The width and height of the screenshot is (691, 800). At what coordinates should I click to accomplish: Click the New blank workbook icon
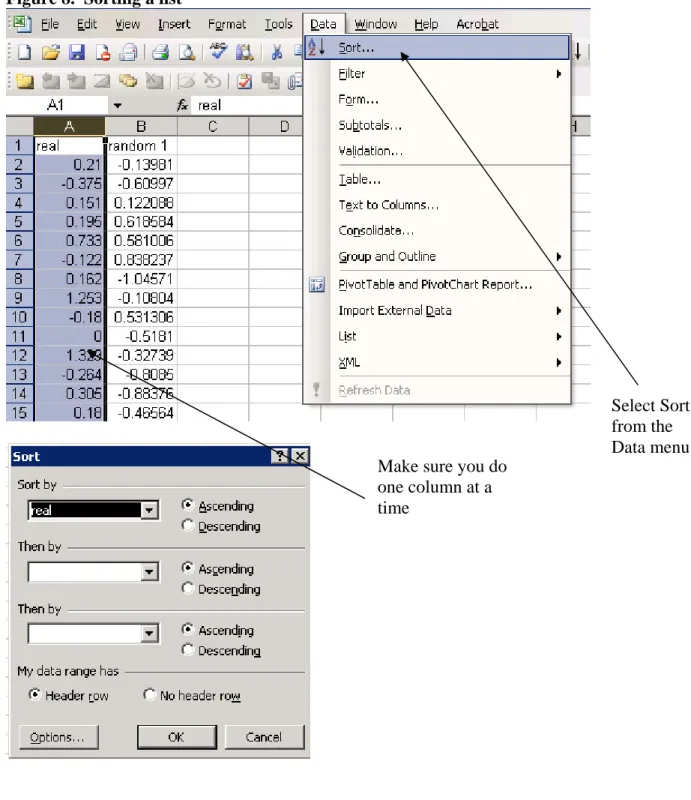[24, 52]
